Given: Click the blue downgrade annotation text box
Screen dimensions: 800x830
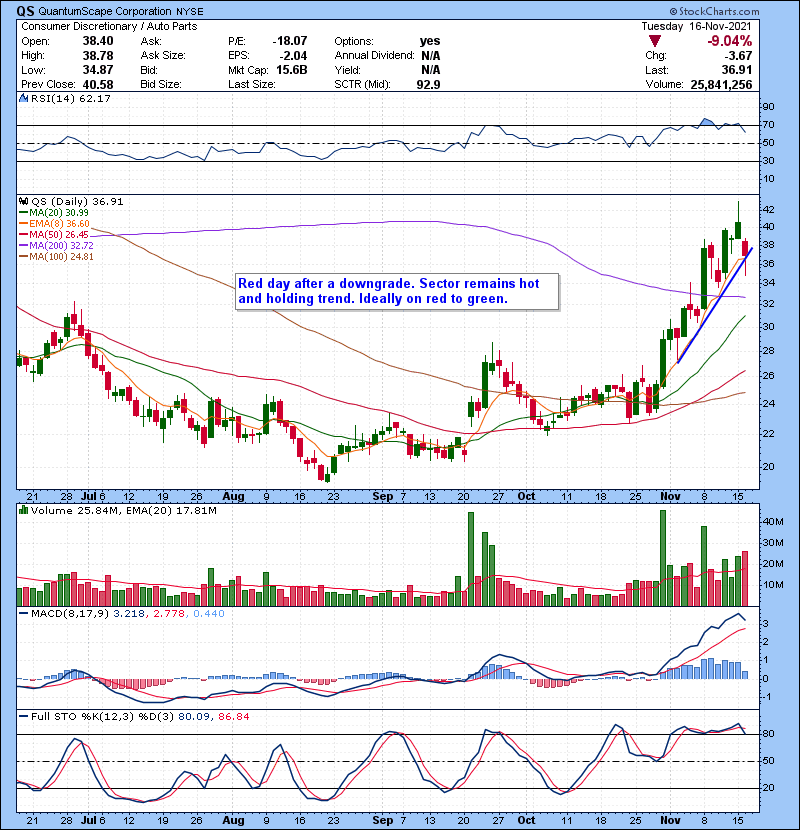Looking at the screenshot, I should click(x=397, y=291).
